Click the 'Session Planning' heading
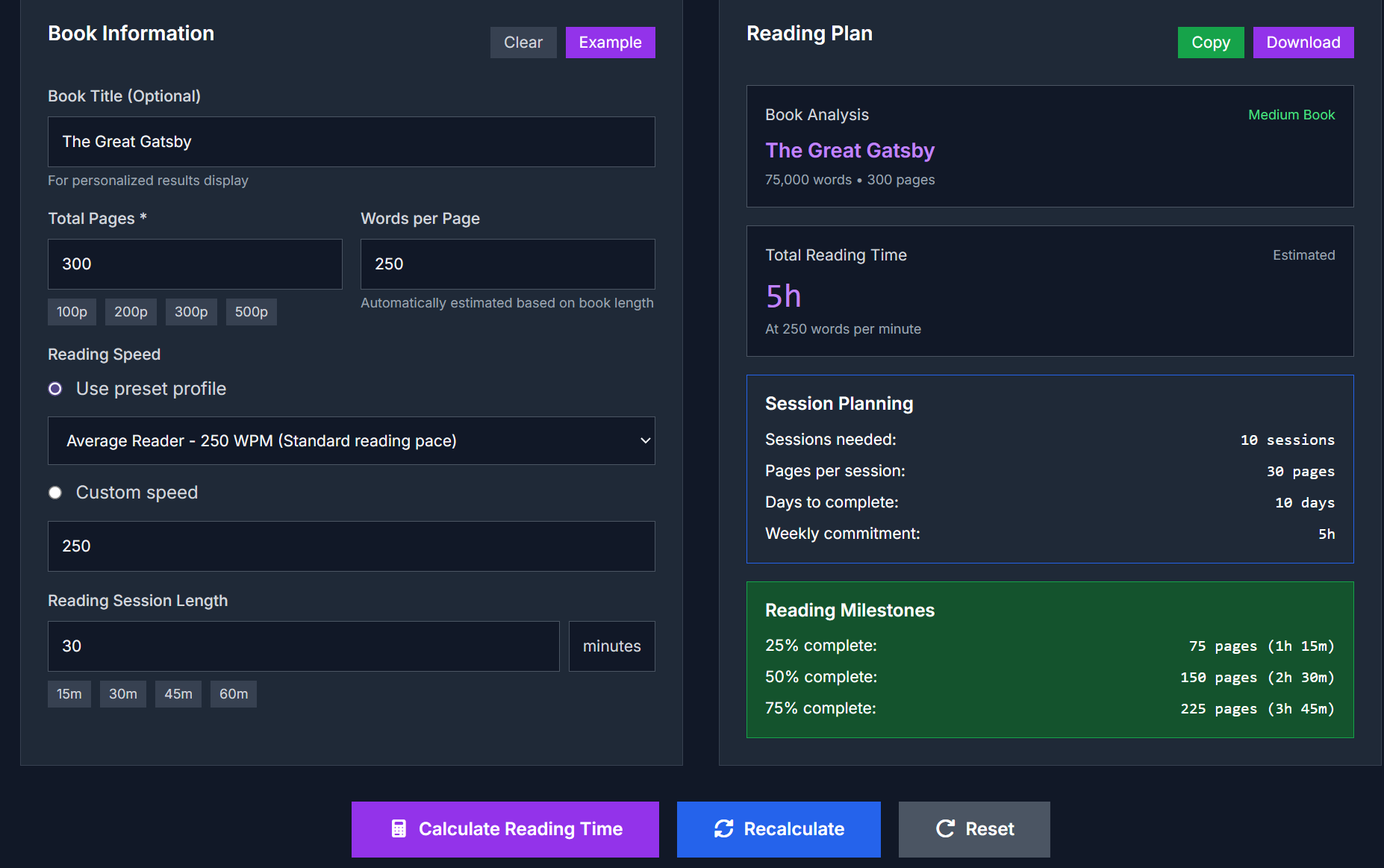The image size is (1384, 868). tap(839, 404)
